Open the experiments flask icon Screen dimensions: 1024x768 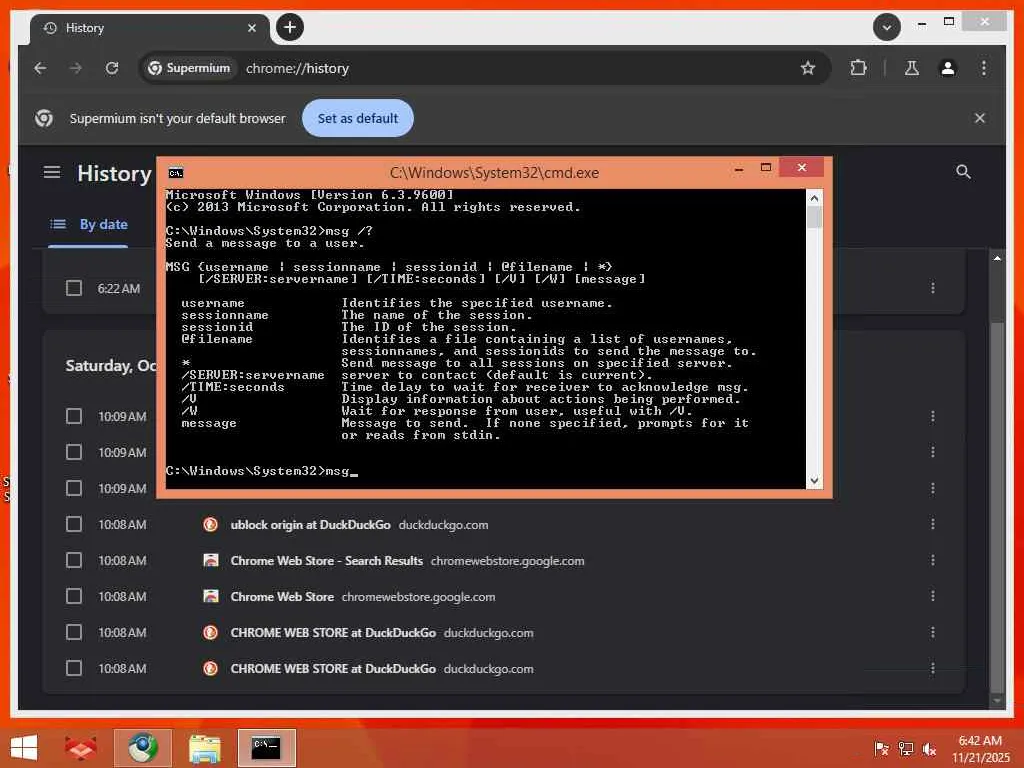[x=912, y=68]
